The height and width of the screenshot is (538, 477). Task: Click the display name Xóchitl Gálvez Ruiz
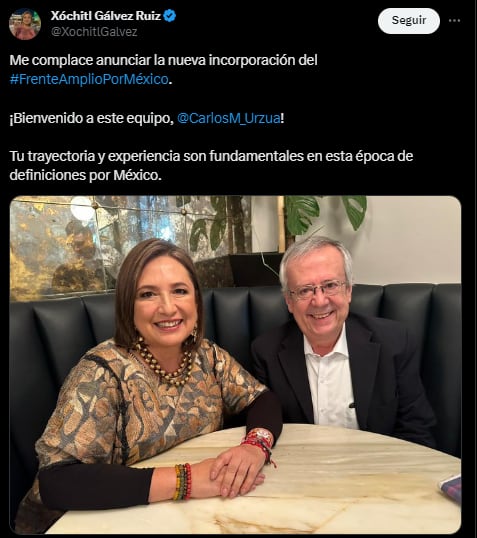point(106,15)
